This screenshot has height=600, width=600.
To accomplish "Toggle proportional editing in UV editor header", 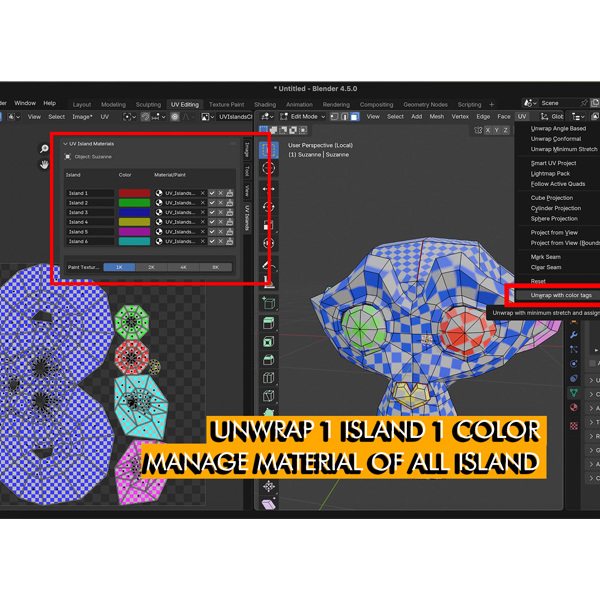I will coord(175,117).
